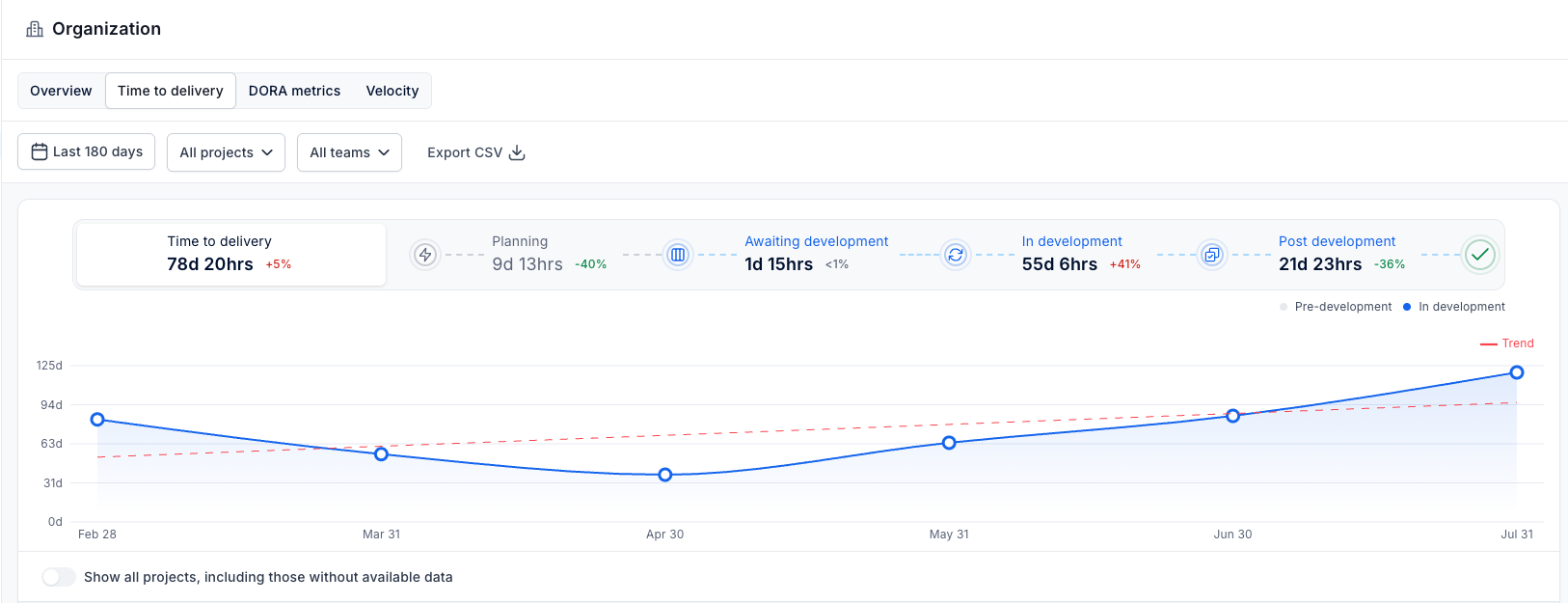
Task: Click the Apr 30 data point on chart
Action: click(665, 475)
